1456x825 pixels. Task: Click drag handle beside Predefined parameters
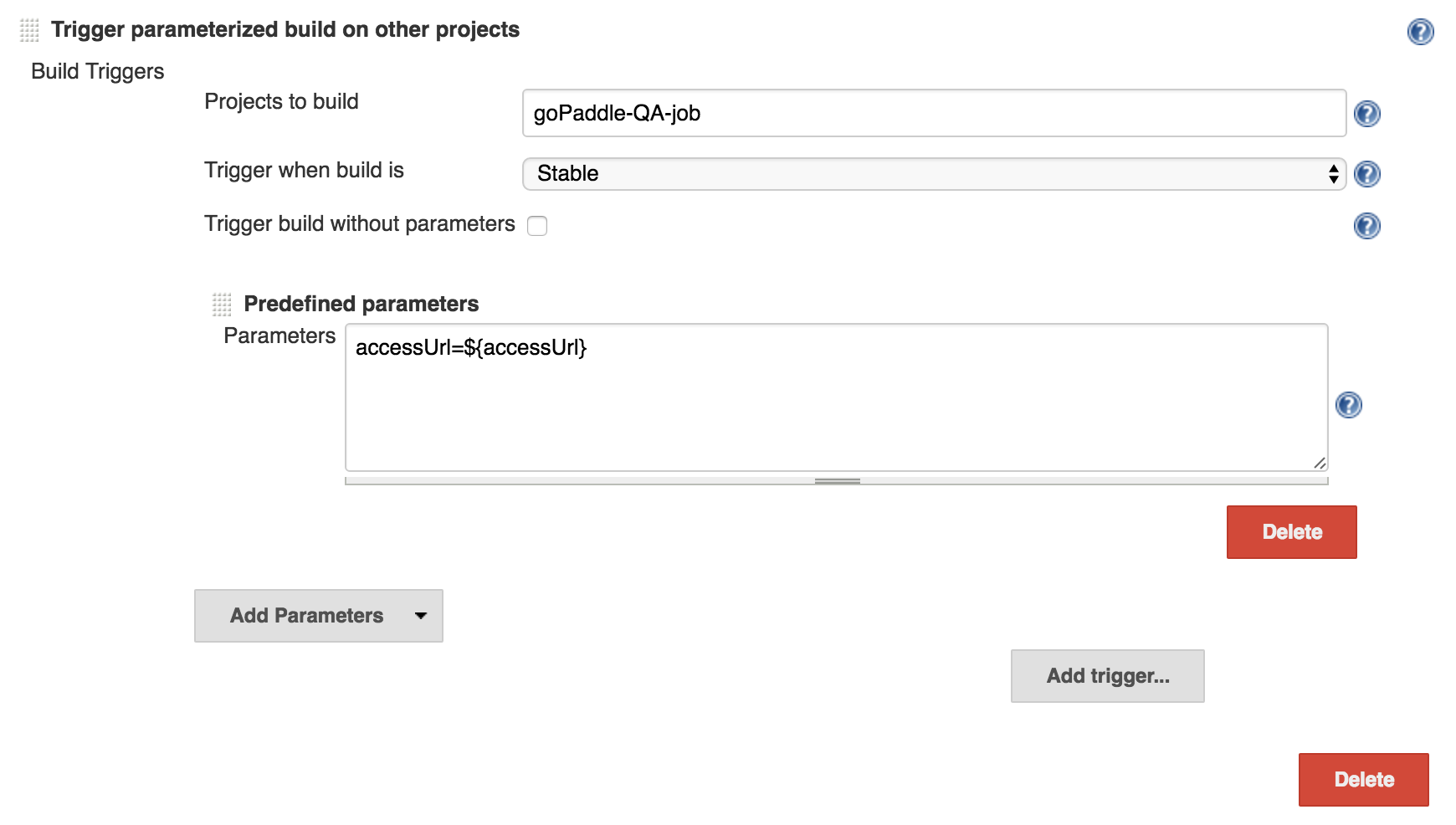pos(222,304)
